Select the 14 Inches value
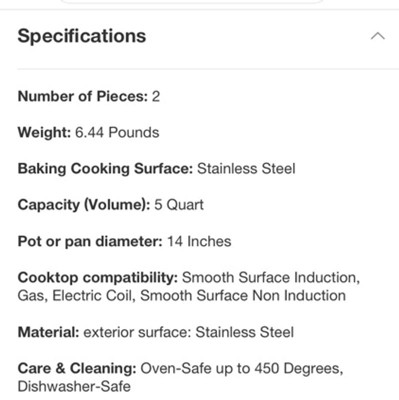Viewport: 399px width, 400px height. coord(199,241)
